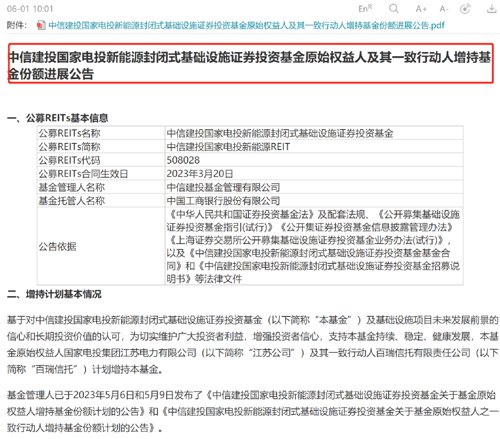500x439 pixels.
Task: Decrease font size with A-
Action: 444,9
